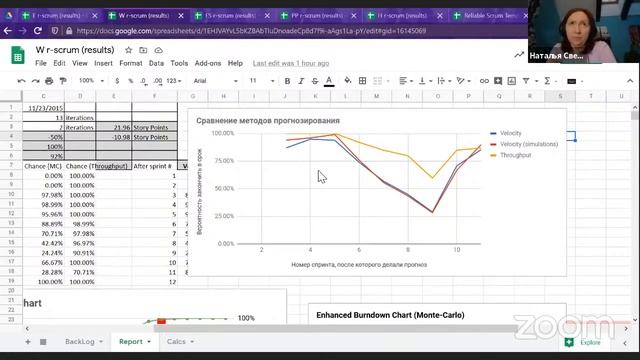Collapse the toolbar with up chevron
The image size is (640, 360).
coord(630,81)
